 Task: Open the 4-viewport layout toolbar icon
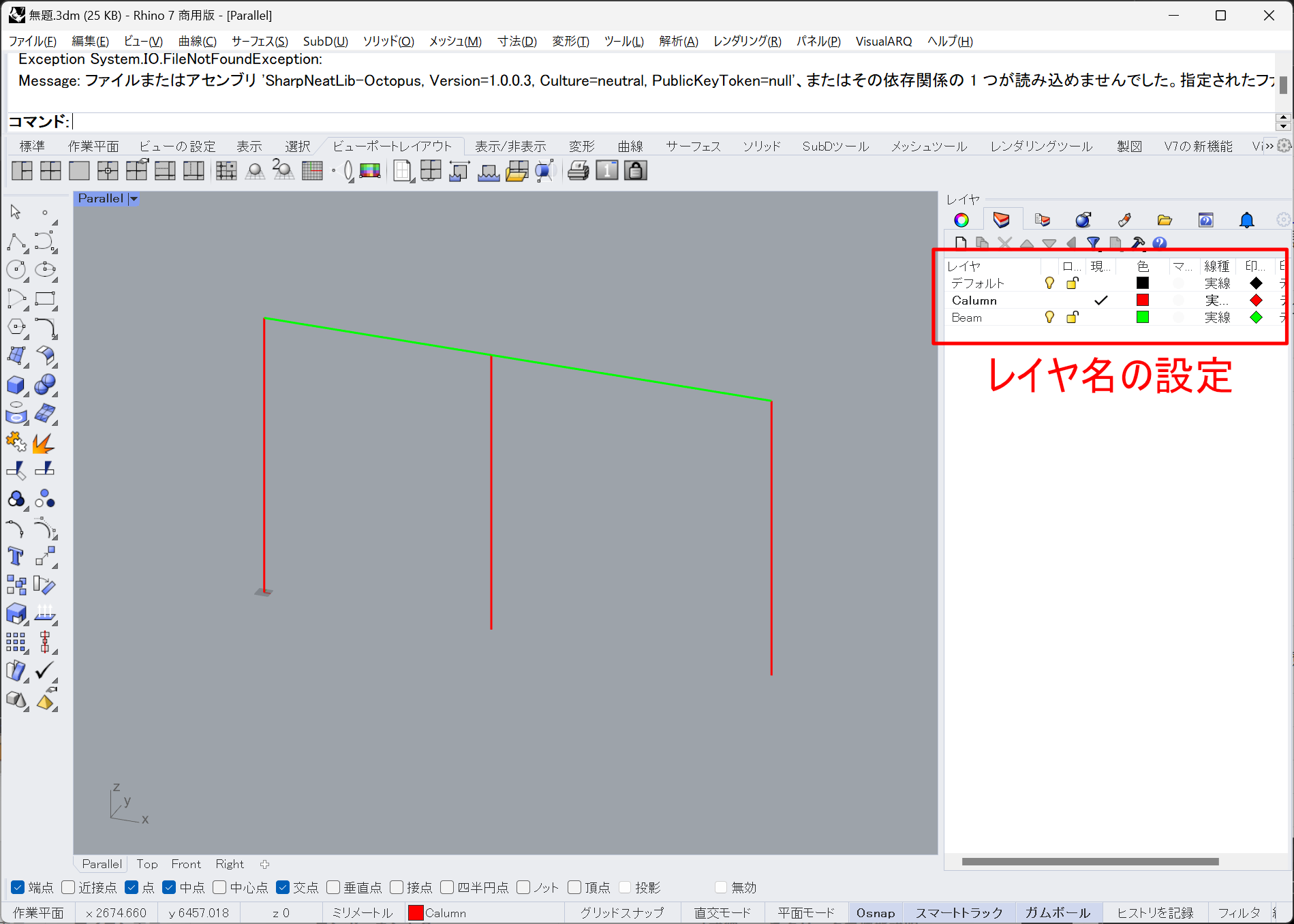pyautogui.click(x=50, y=171)
